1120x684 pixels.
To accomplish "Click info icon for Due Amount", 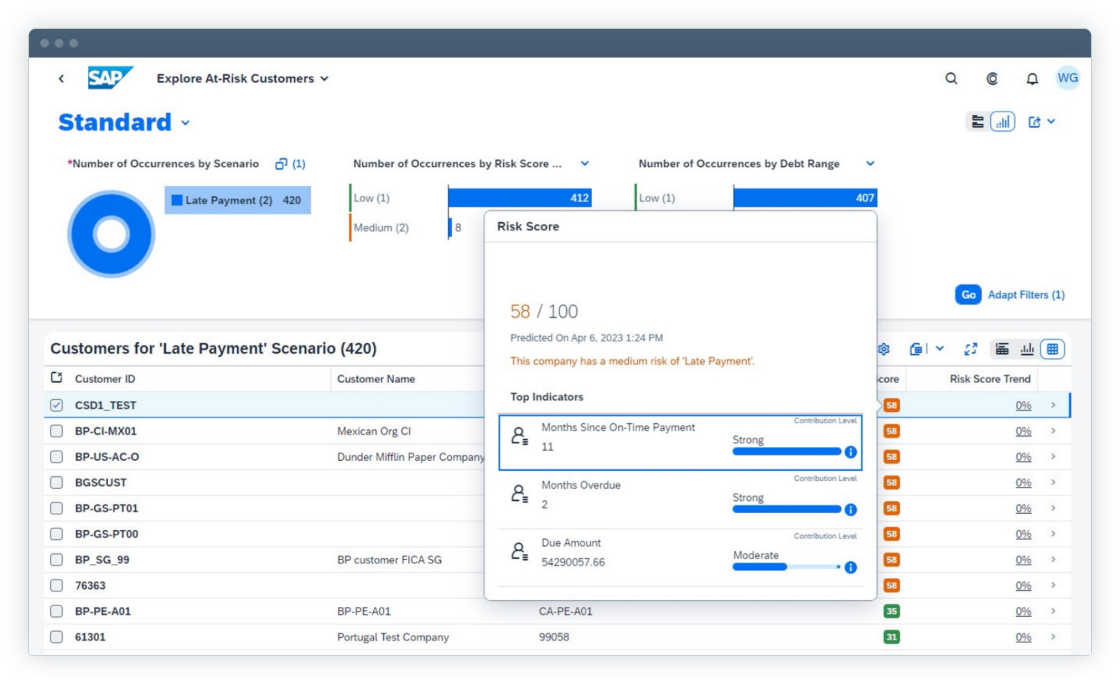I will pos(850,568).
